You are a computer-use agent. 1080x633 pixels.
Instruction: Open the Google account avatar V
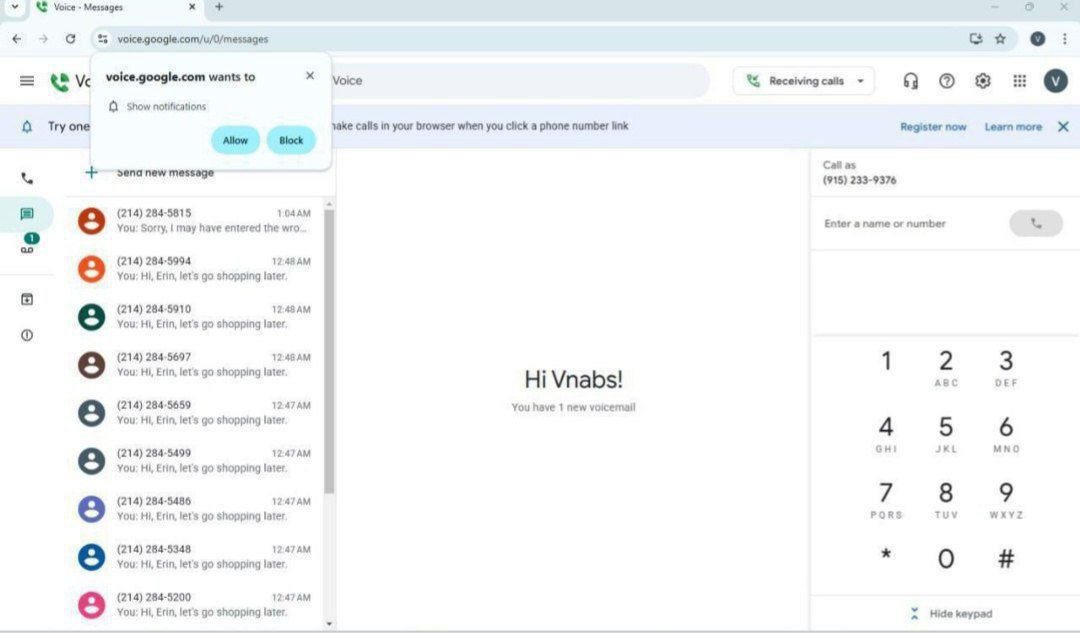coord(1055,81)
